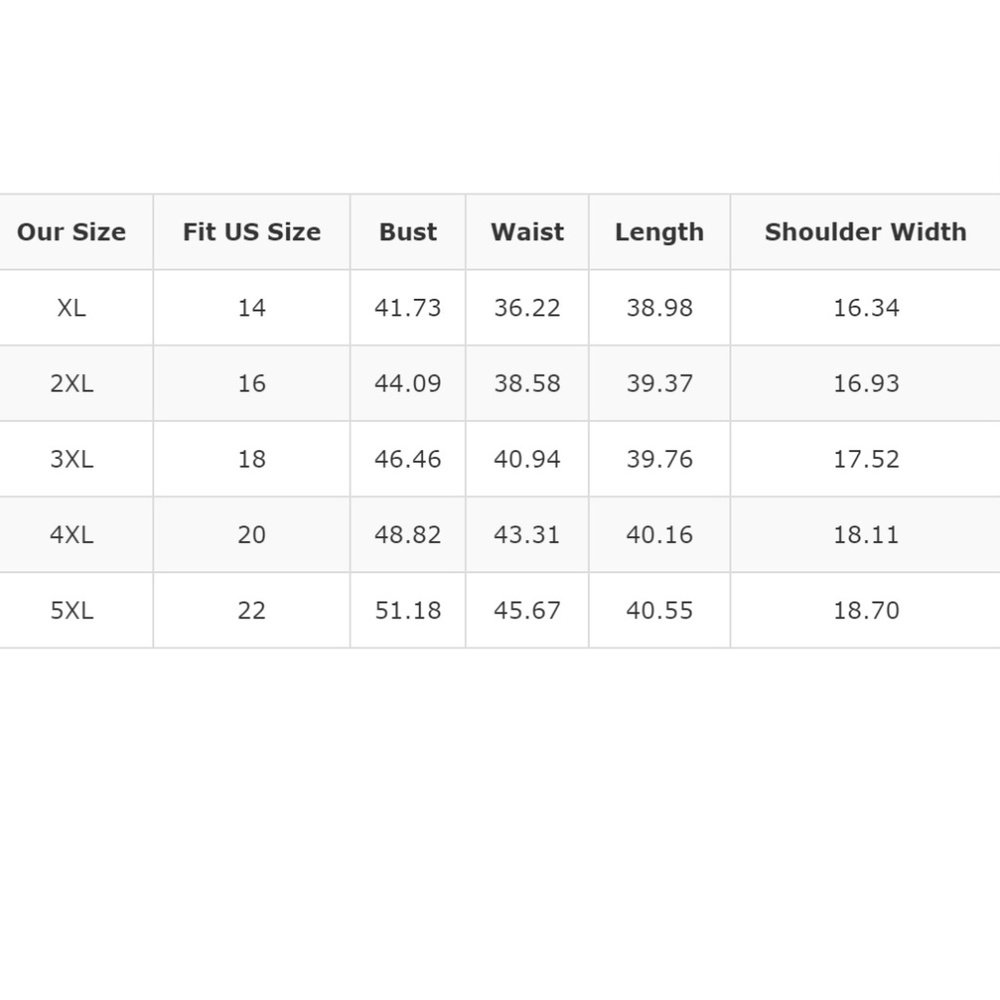Select the 2XL size cell
The image size is (1000, 1000).
coord(71,384)
